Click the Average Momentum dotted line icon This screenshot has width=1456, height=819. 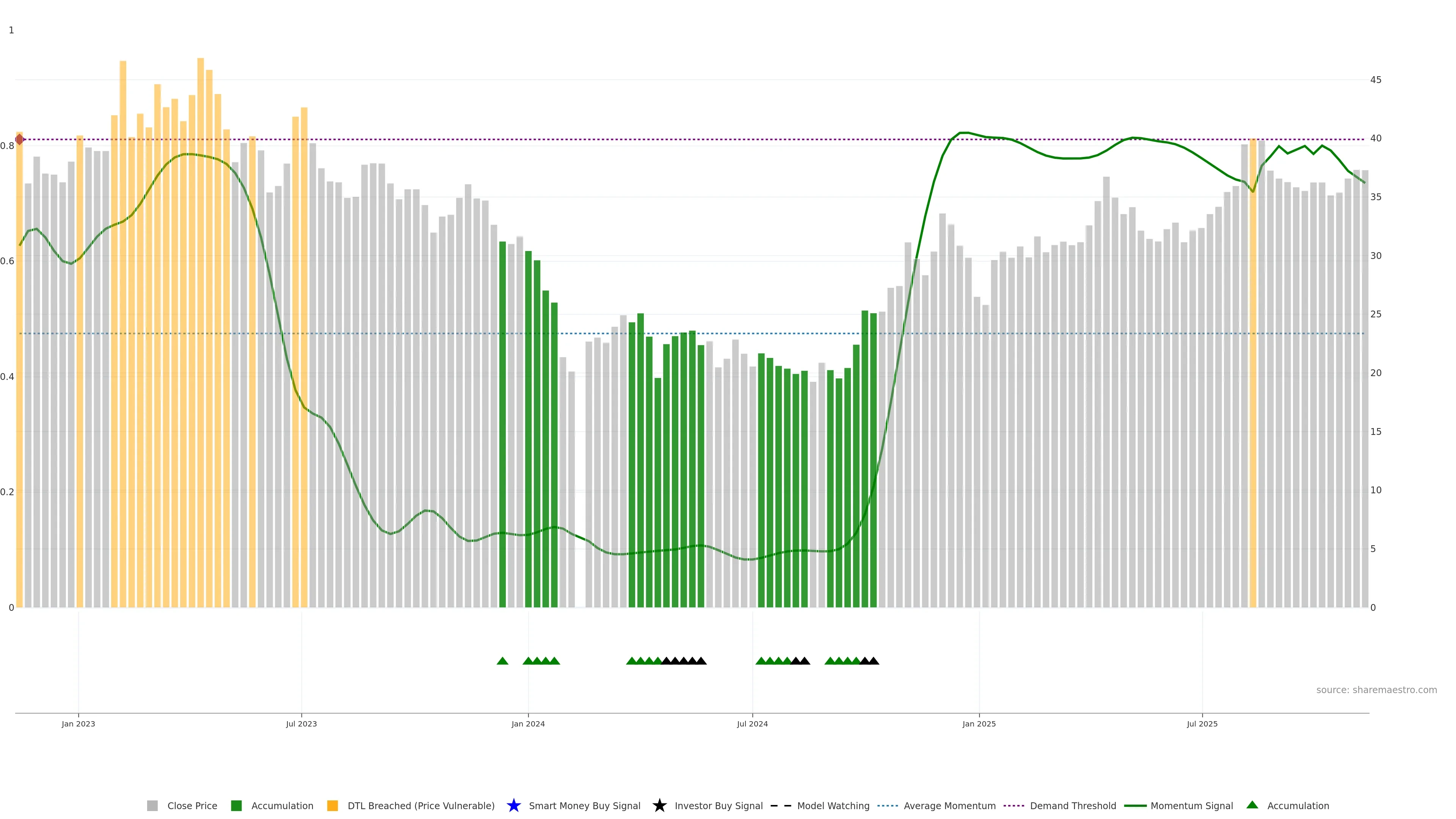click(x=887, y=805)
